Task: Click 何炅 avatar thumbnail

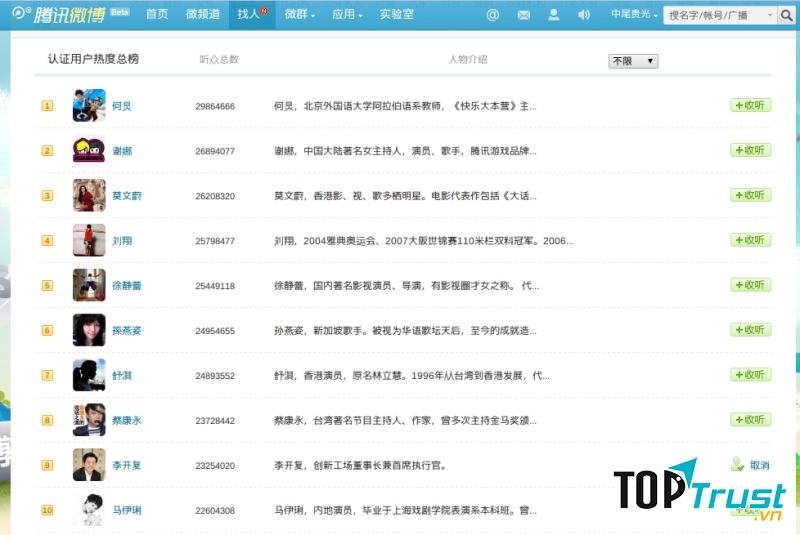Action: (89, 106)
